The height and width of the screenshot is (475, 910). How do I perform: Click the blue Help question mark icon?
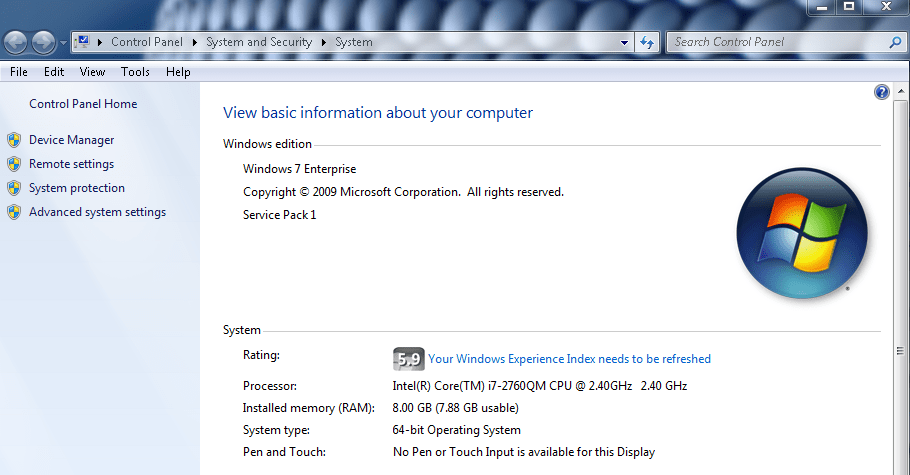coord(882,92)
